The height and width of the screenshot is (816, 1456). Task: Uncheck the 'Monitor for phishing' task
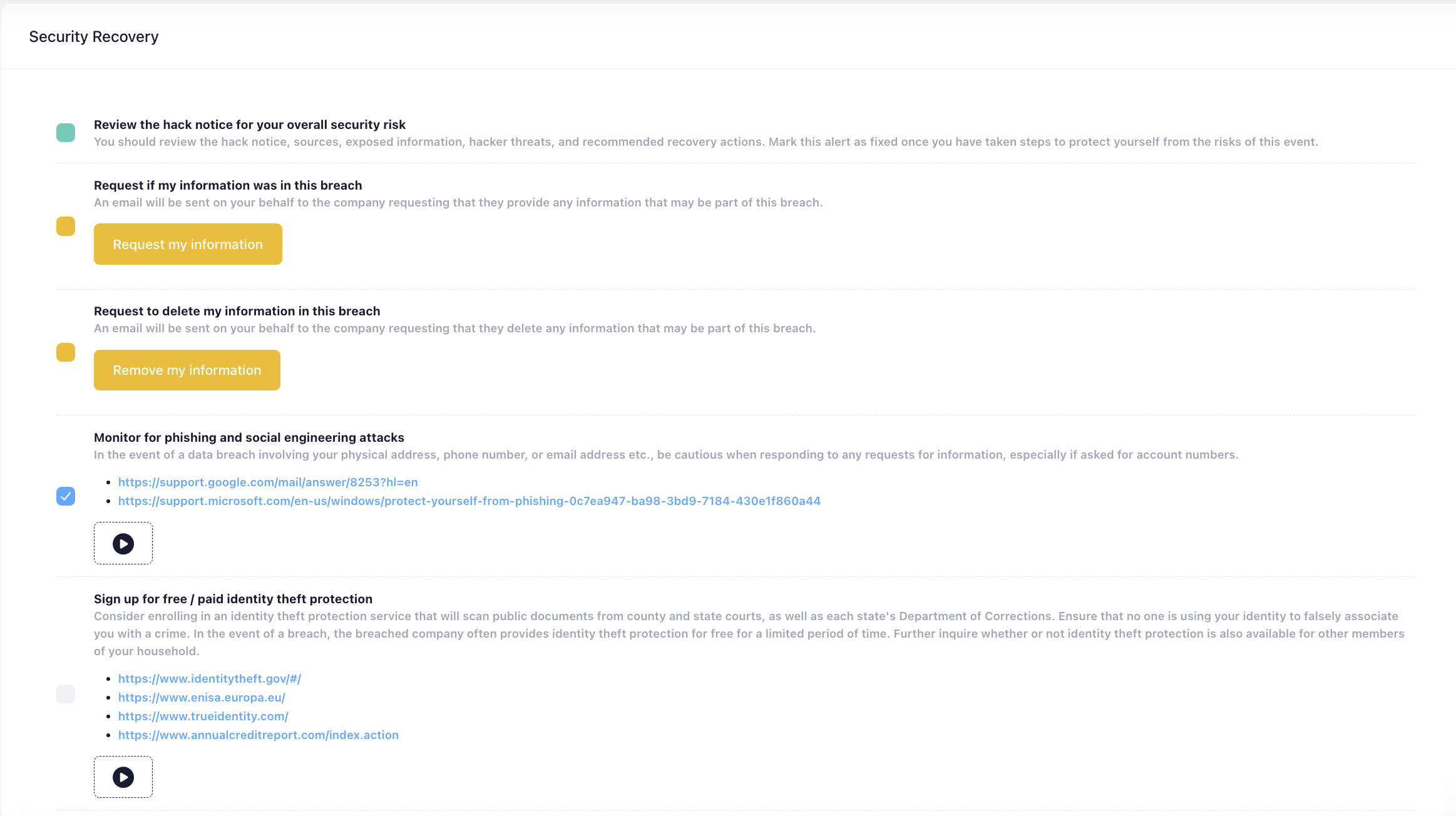(x=65, y=496)
